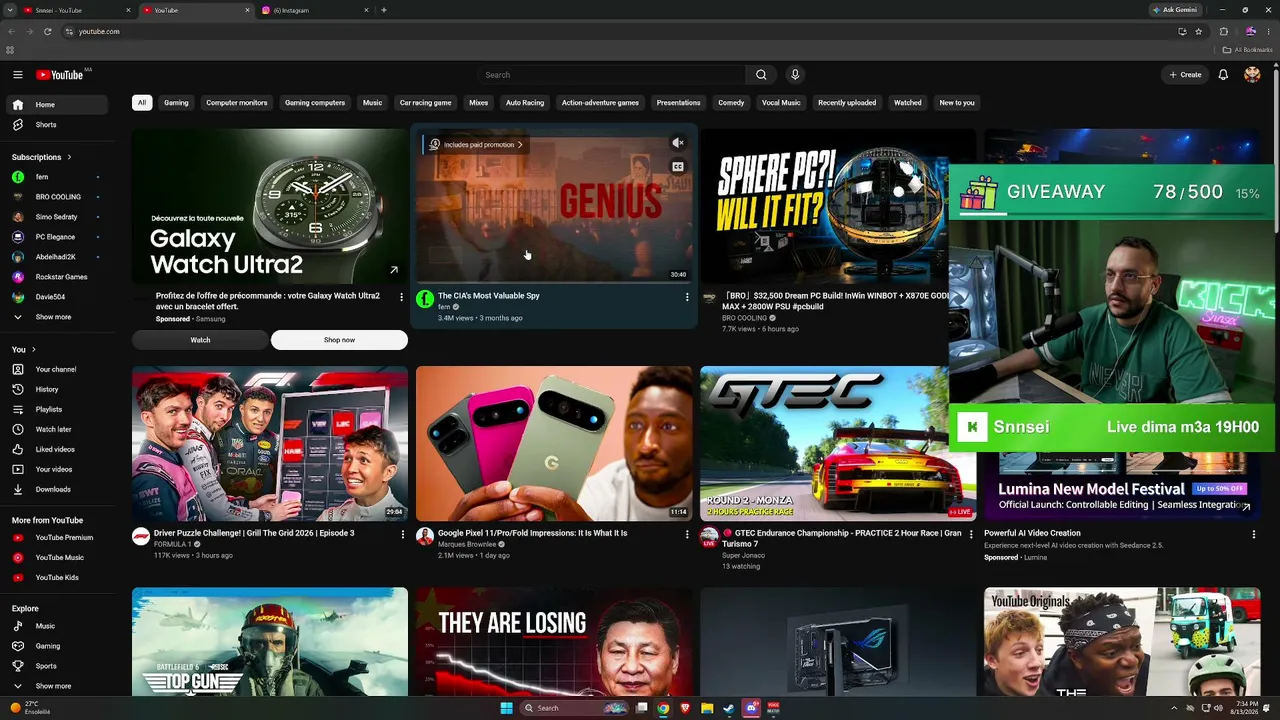1280x720 pixels.
Task: Click the search magnifier button
Action: pyautogui.click(x=761, y=75)
